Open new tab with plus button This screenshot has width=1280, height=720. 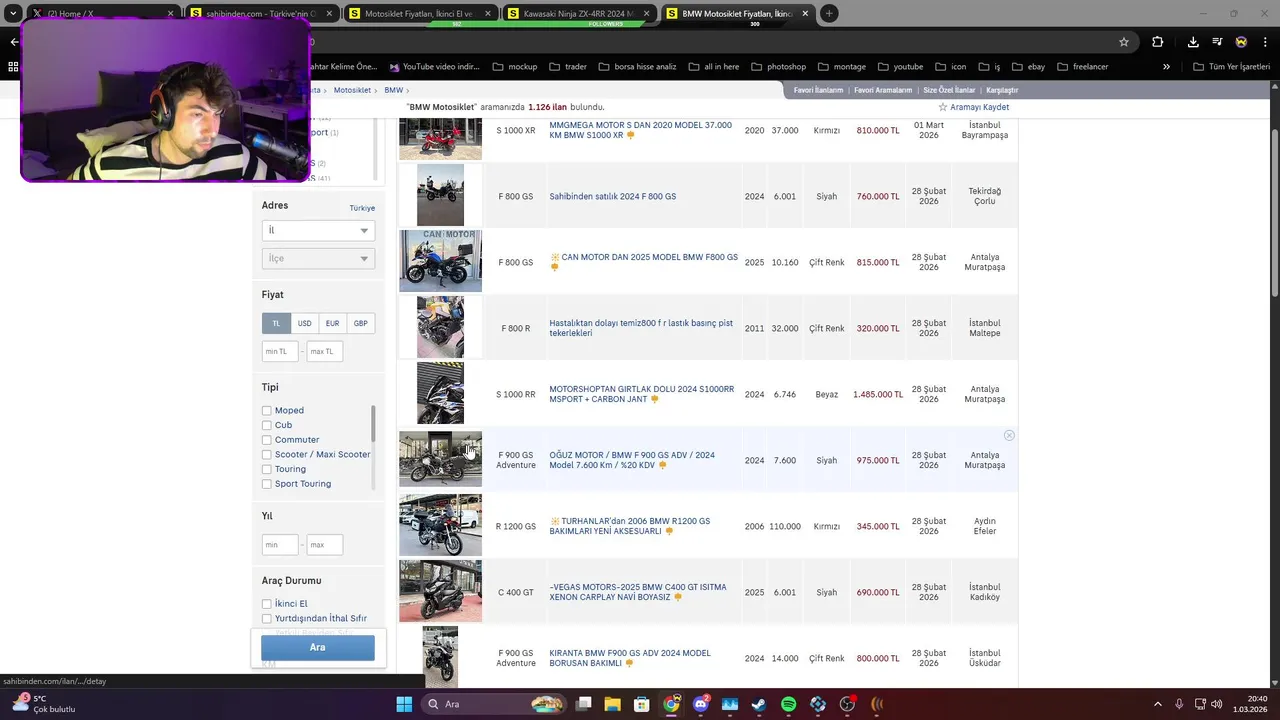[x=829, y=14]
